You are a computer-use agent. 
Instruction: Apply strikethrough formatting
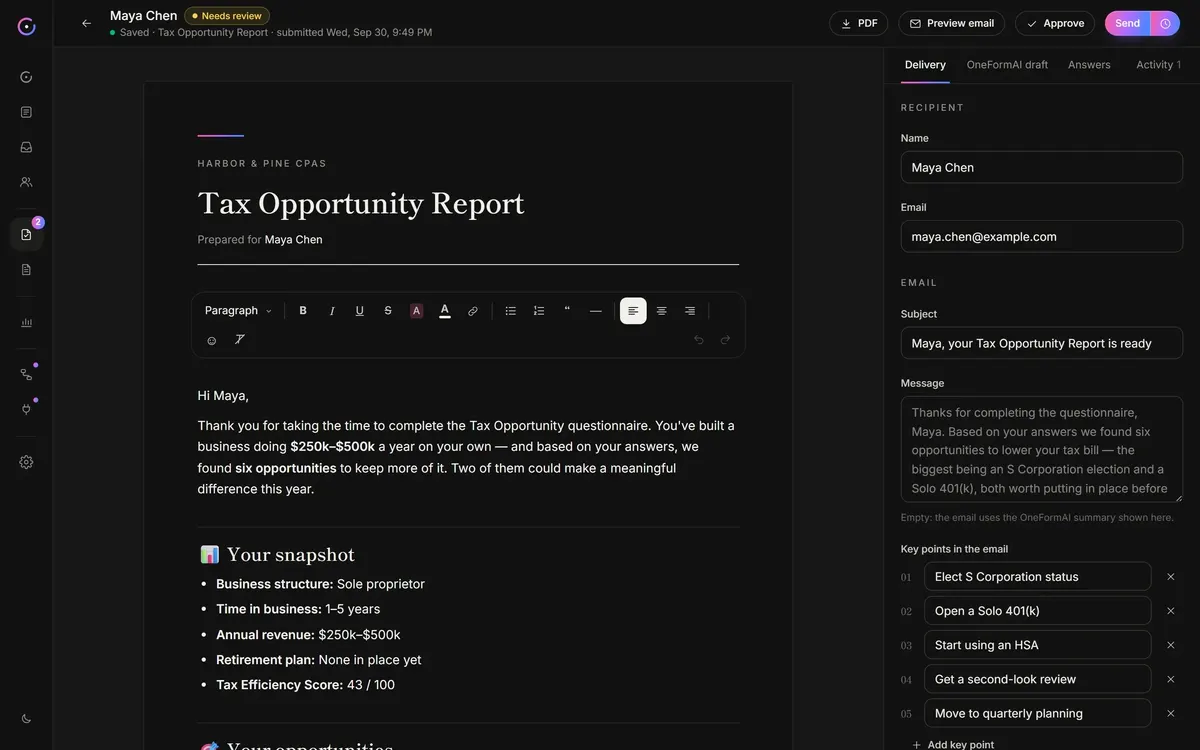click(388, 311)
